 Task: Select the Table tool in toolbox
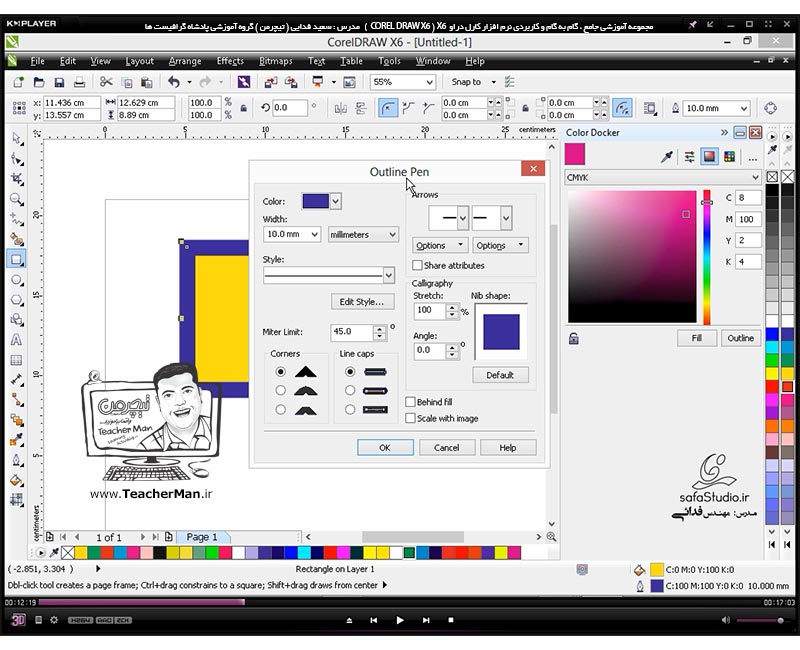(x=17, y=360)
